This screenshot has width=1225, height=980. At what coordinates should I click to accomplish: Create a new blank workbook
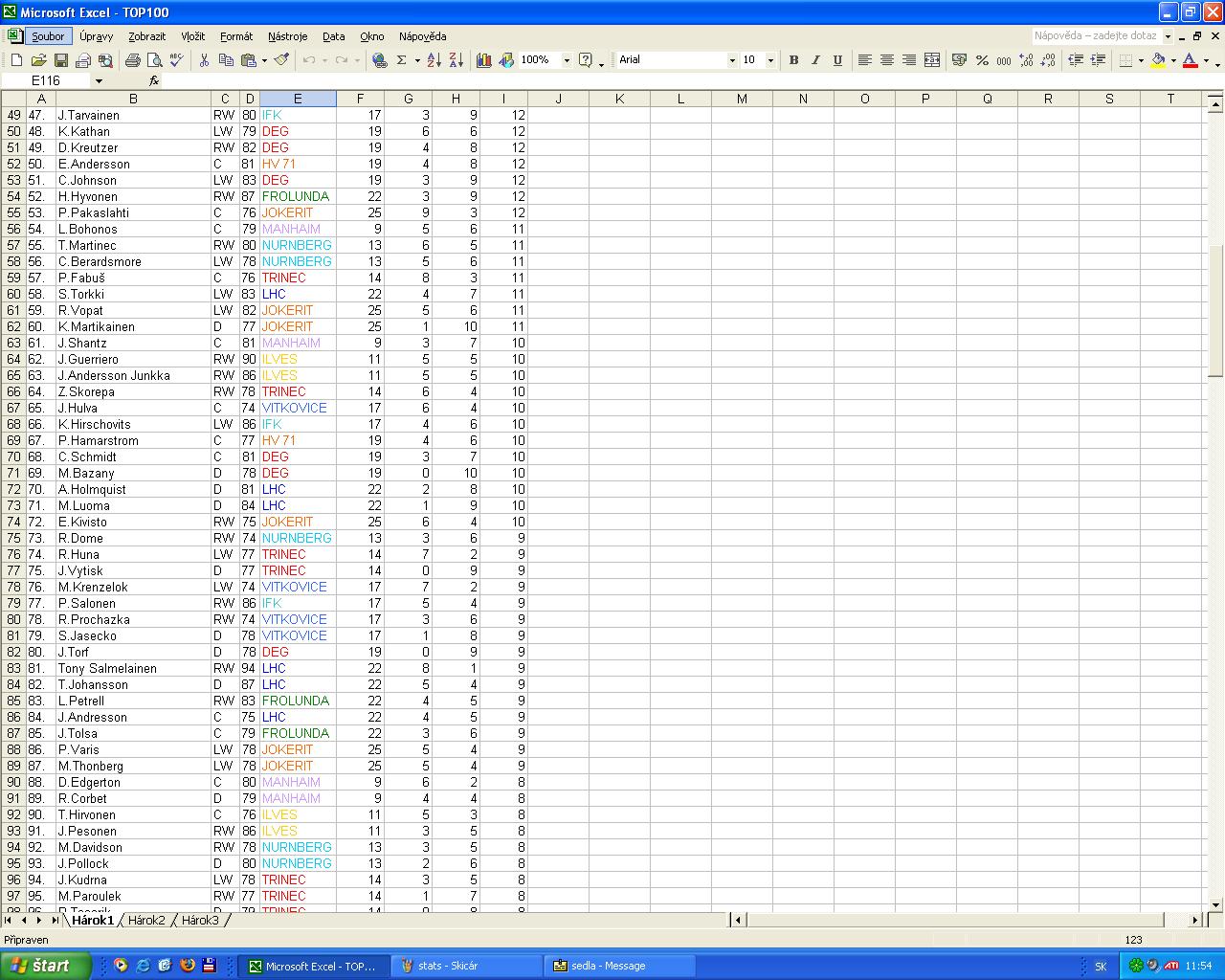coord(16,60)
